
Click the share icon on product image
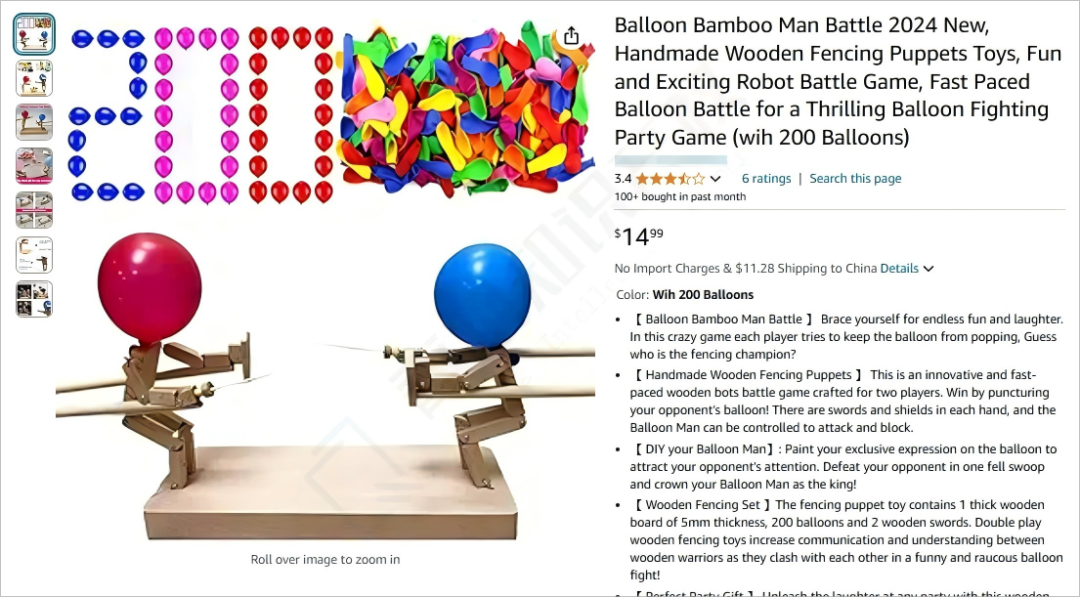(571, 36)
